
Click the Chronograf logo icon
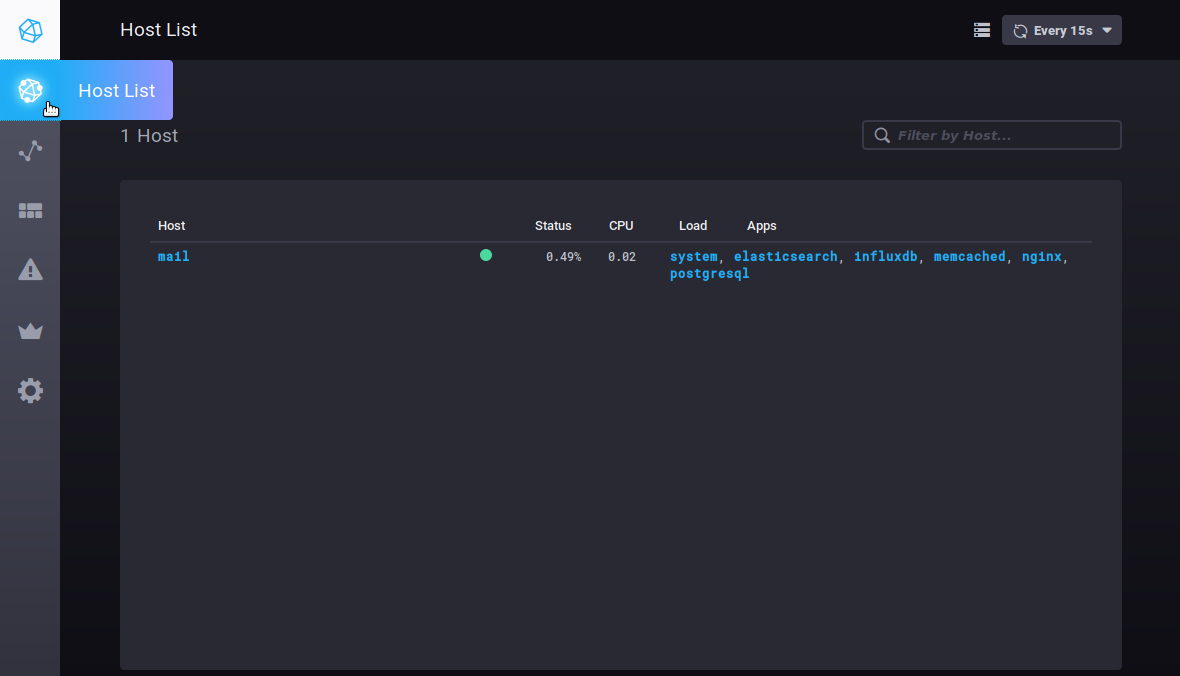click(x=30, y=30)
